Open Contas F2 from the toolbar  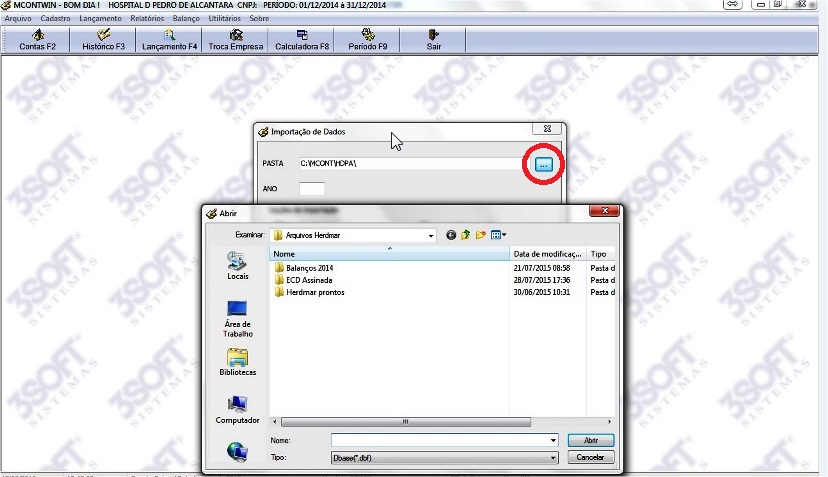[37, 40]
